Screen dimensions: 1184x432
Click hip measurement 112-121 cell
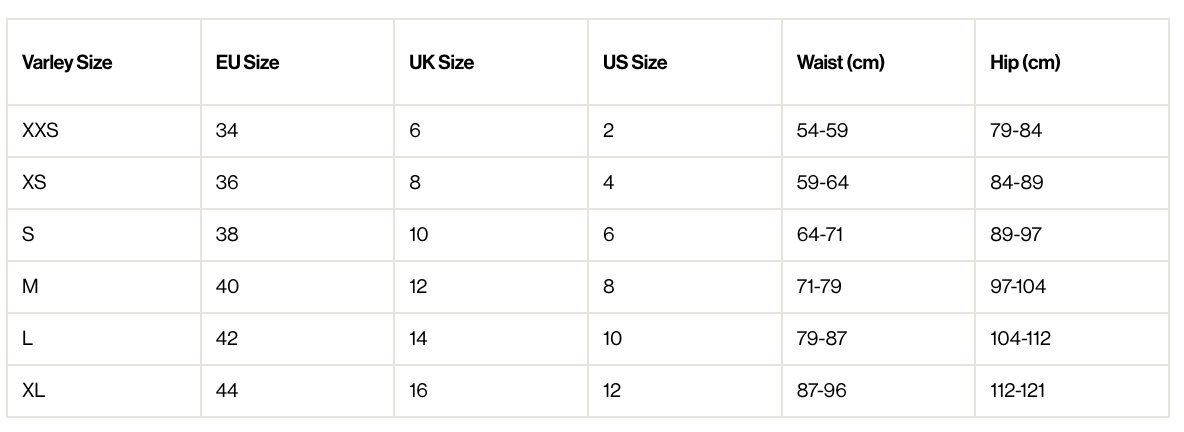[1017, 391]
